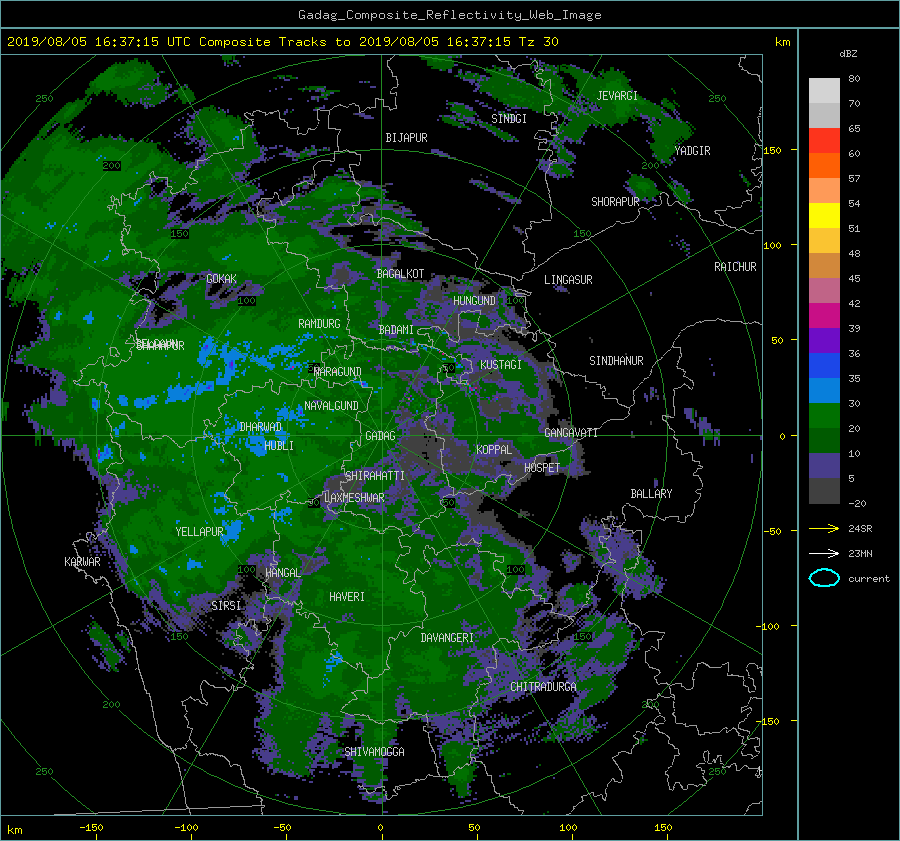Click the CHITRADURGA city label
Viewport: 900px width, 841px height.
544,687
